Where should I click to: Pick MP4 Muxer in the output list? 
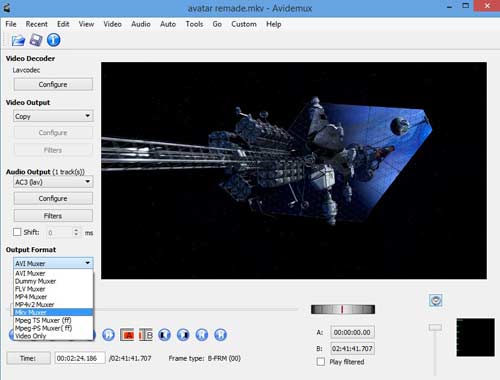point(53,297)
